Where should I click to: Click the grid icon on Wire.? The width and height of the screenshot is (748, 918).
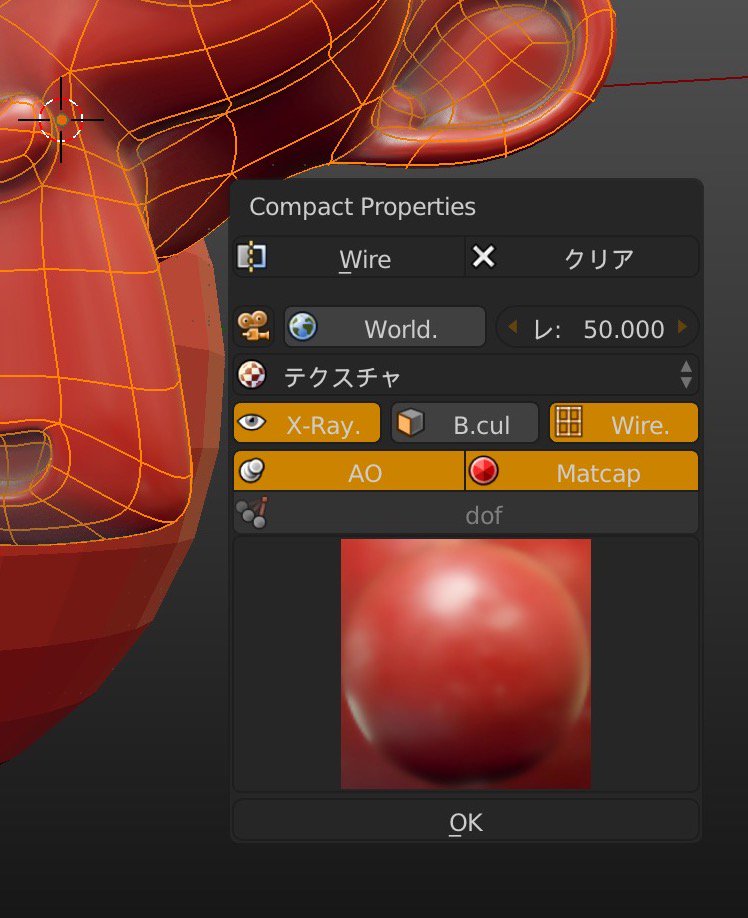click(569, 422)
